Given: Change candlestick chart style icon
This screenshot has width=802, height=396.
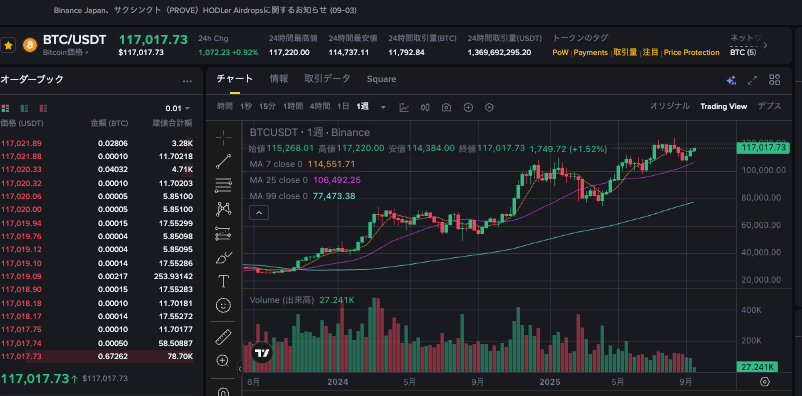Looking at the screenshot, I should [x=425, y=107].
